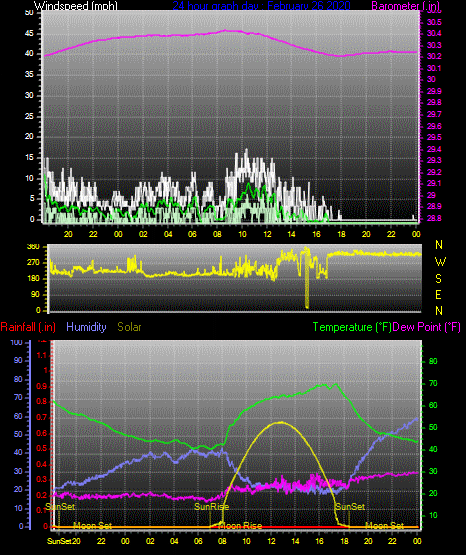Click the 10 hour label under windspeed graph
This screenshot has height=555, width=466.
click(242, 234)
